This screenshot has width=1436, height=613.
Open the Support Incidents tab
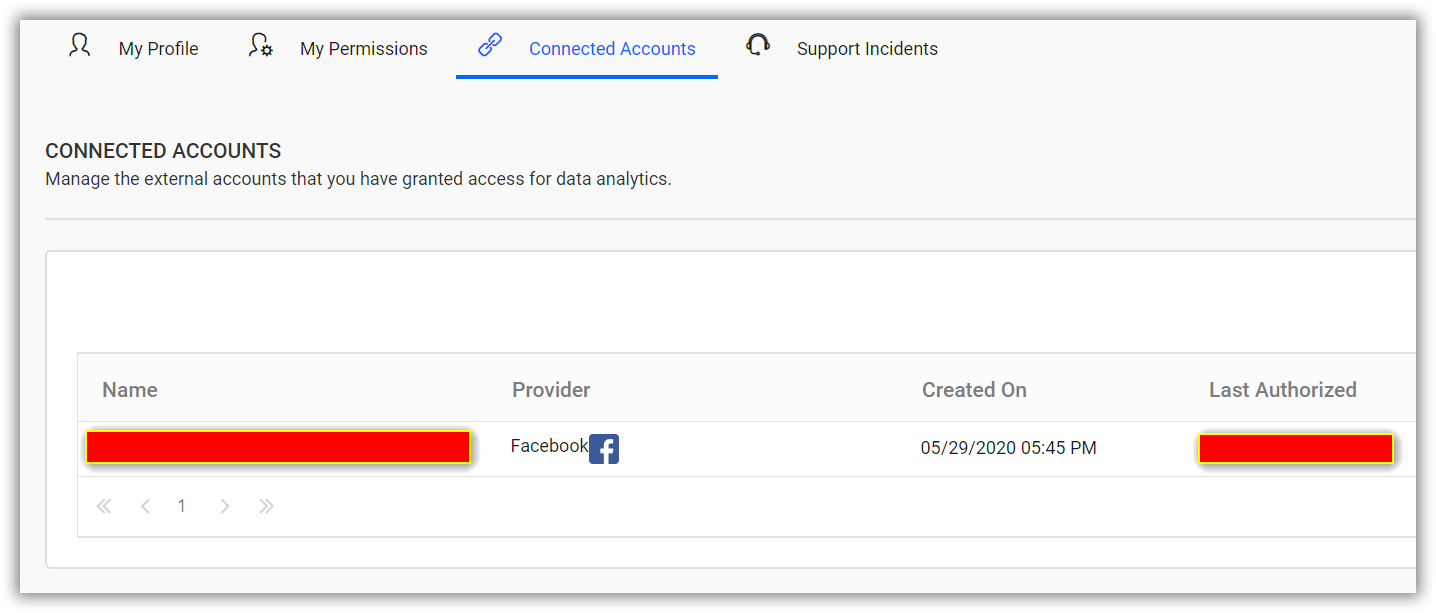pyautogui.click(x=866, y=48)
